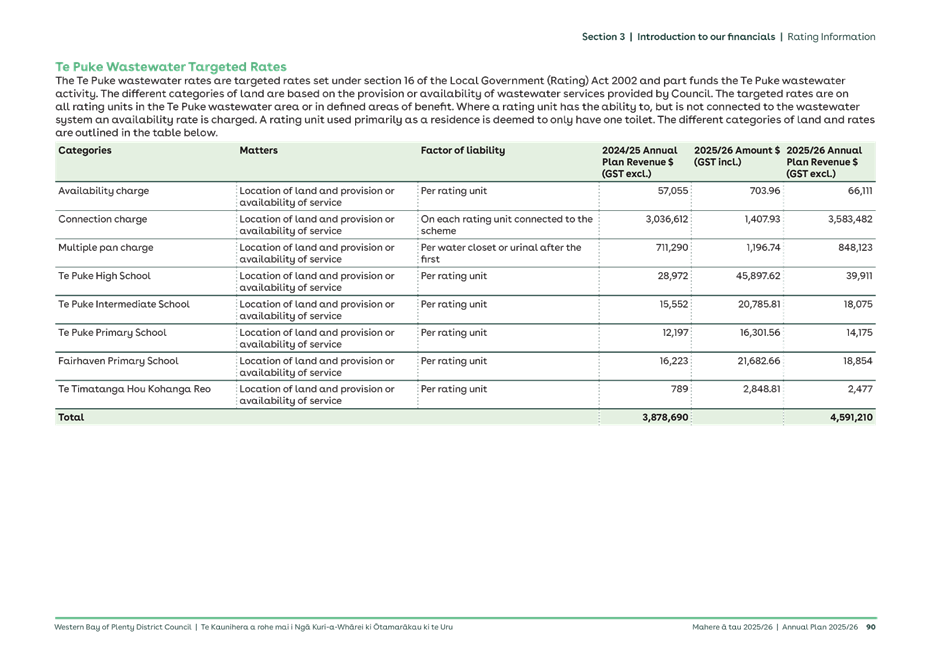The width and height of the screenshot is (931, 664).
Task: Select the Te Timatanga Hou Kohanga Reo row
Action: pos(134,388)
